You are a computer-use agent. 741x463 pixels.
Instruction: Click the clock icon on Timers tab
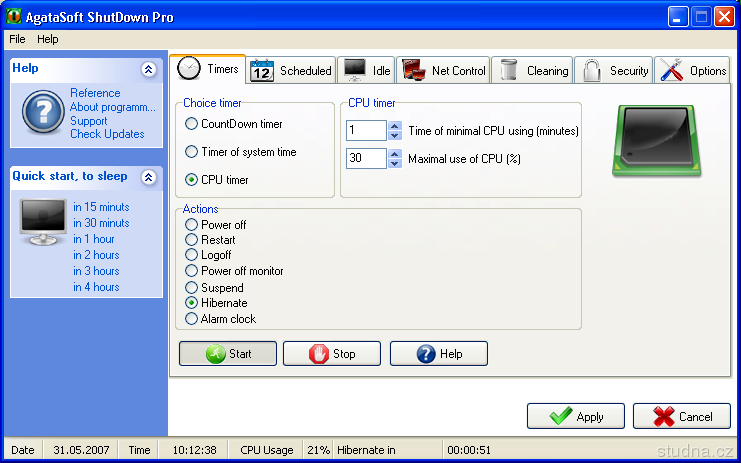click(x=189, y=69)
